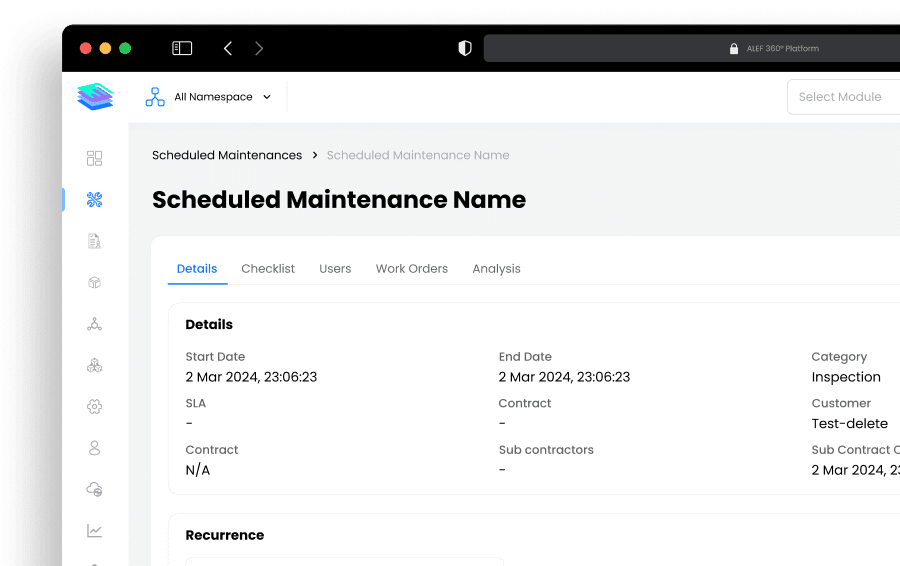900x566 pixels.
Task: Click the user profile sidebar icon
Action: [95, 448]
